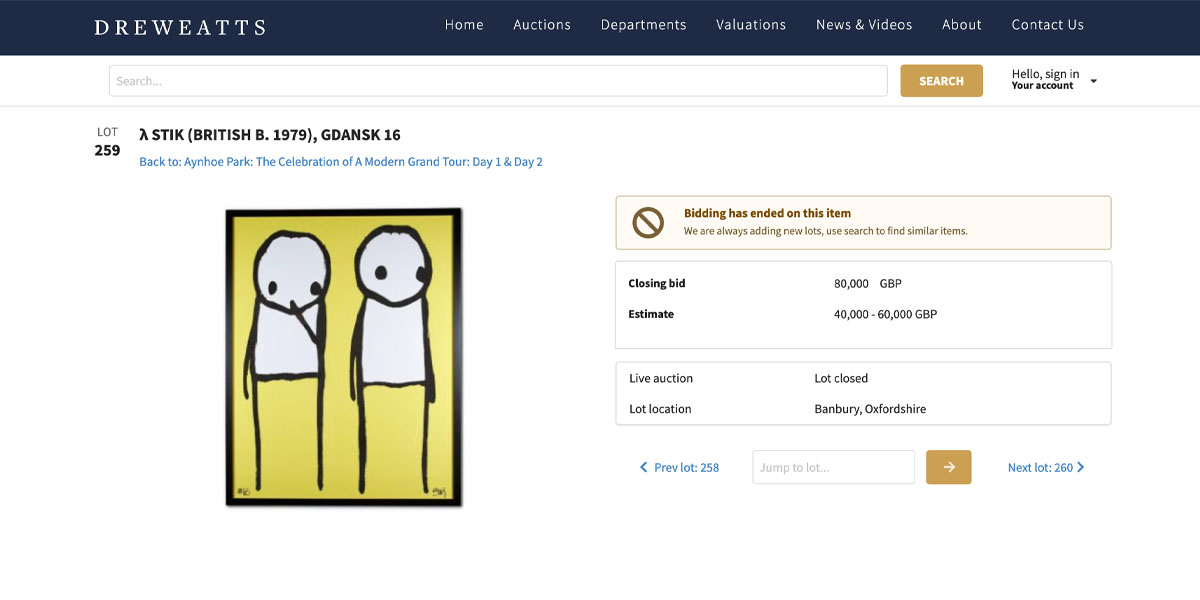Go to the Auctions page
The image size is (1200, 600).
(542, 25)
